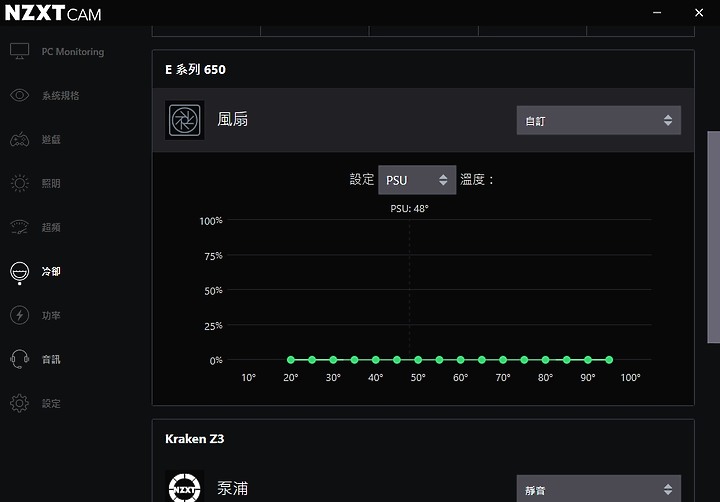Screen dimensions: 720x502
Task: Select the fan curve point at 50°
Action: coord(418,360)
